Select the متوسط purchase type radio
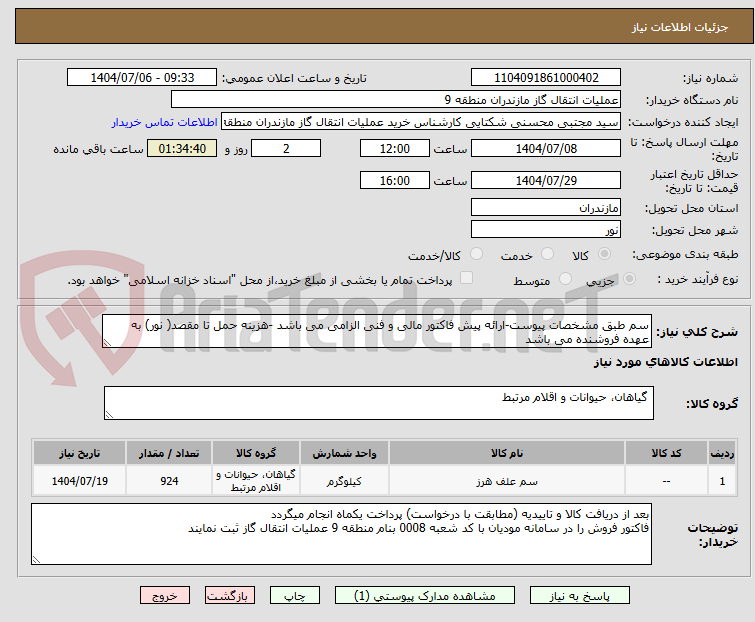 (565, 279)
